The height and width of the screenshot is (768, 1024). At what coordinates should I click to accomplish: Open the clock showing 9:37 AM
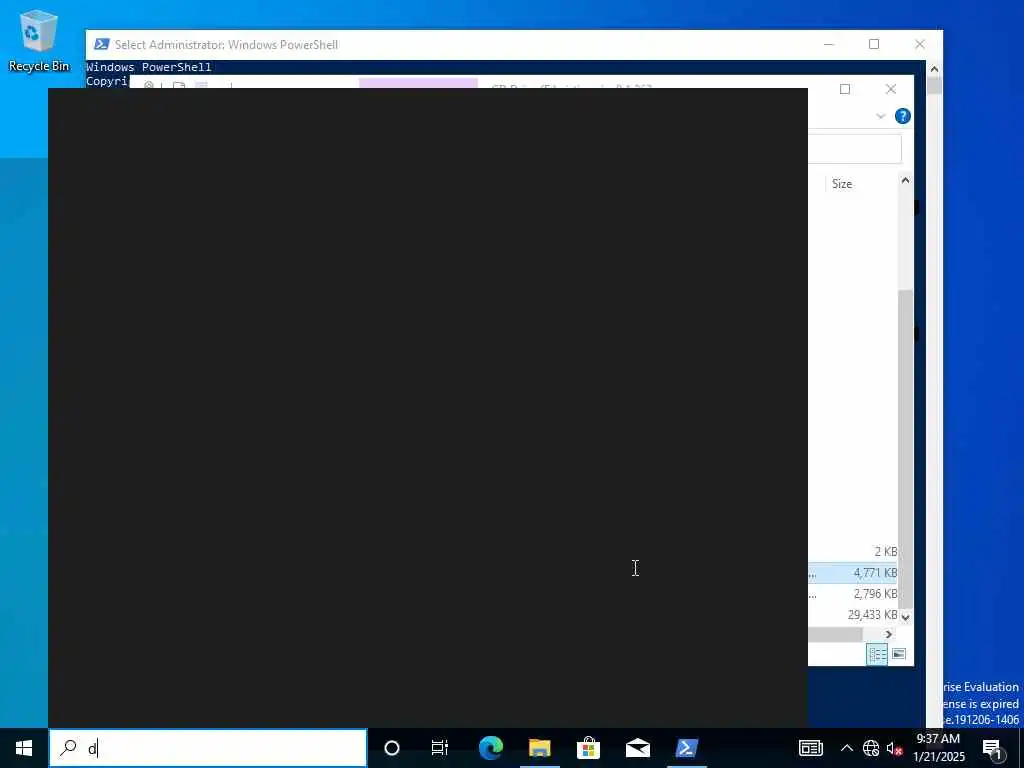point(939,748)
